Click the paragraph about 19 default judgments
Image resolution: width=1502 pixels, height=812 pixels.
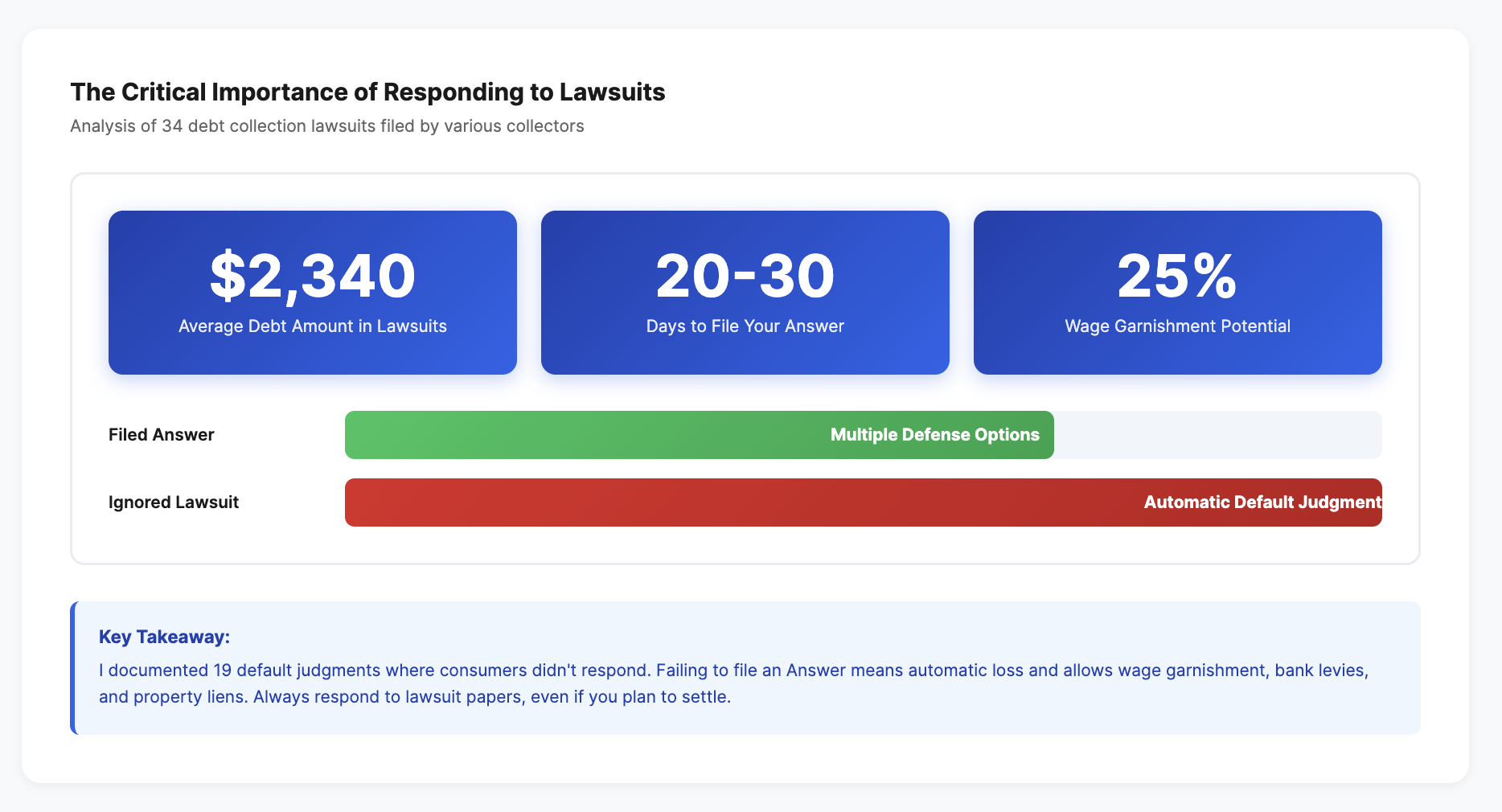(733, 683)
